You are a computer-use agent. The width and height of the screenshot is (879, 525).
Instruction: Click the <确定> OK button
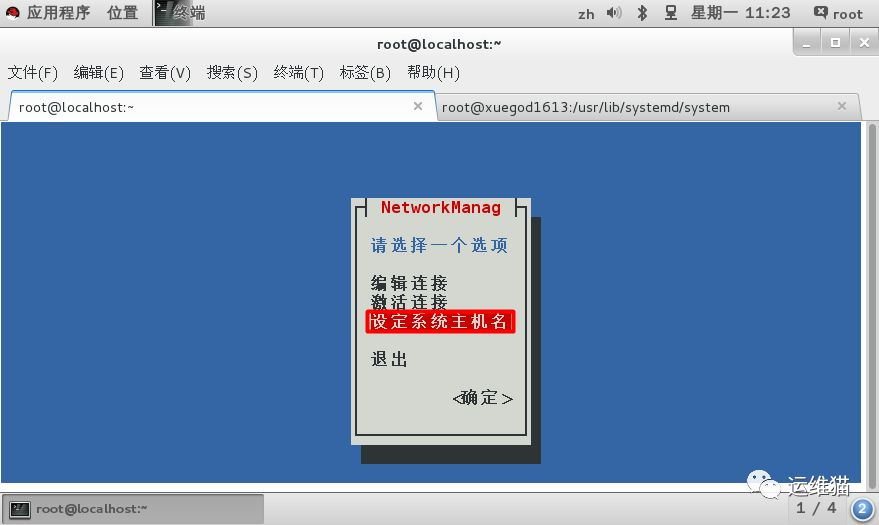click(x=483, y=398)
